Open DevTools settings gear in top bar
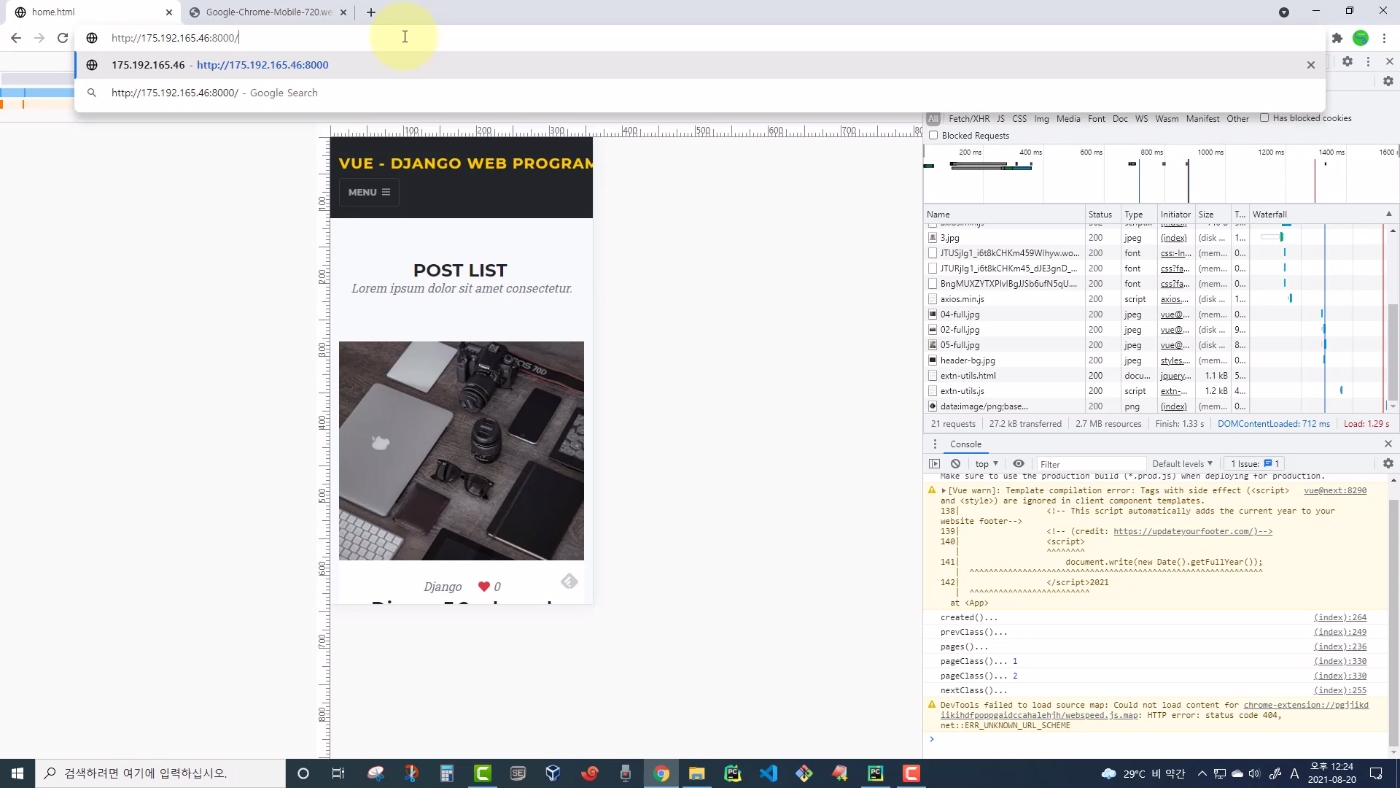 [x=1347, y=62]
